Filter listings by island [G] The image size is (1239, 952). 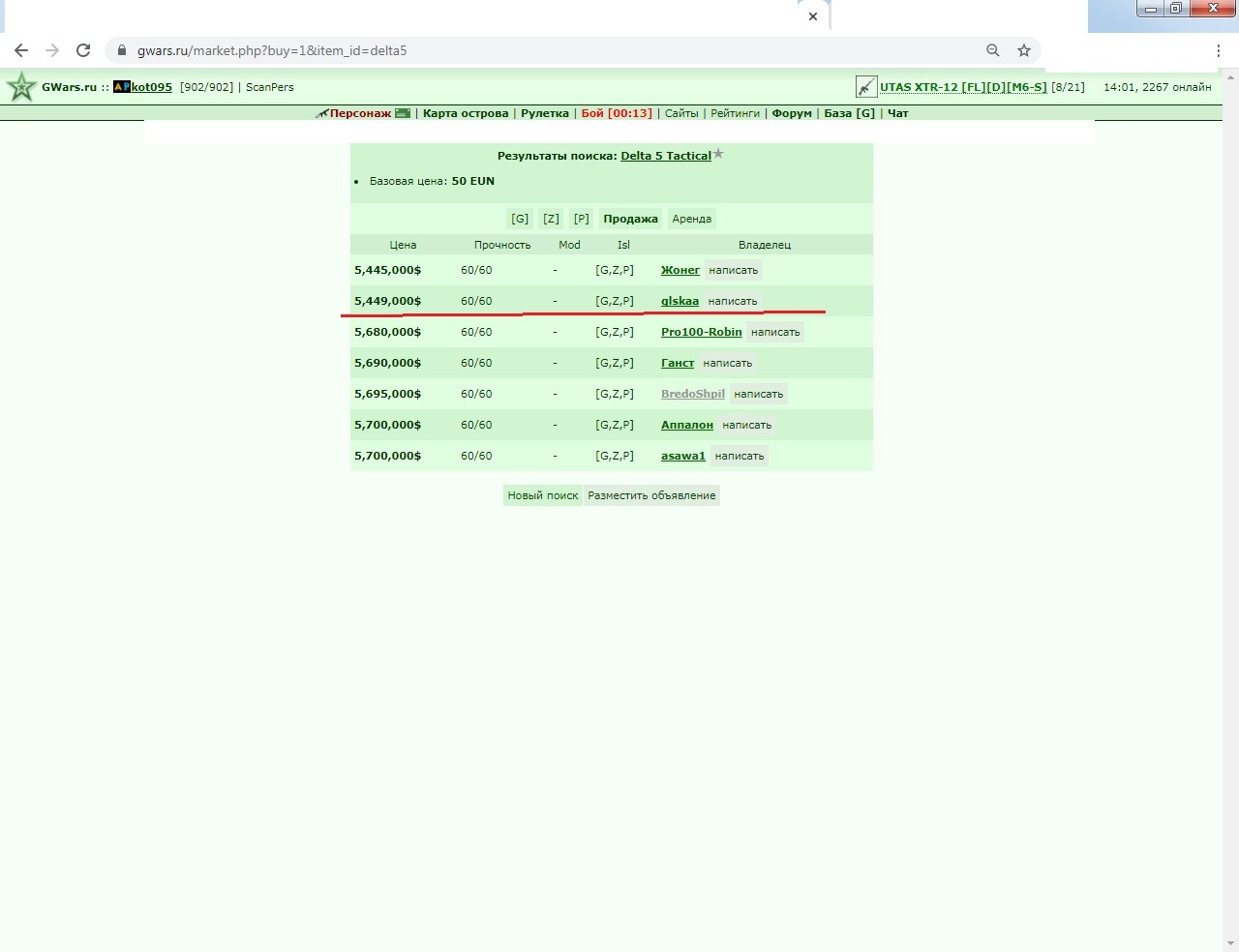point(520,219)
